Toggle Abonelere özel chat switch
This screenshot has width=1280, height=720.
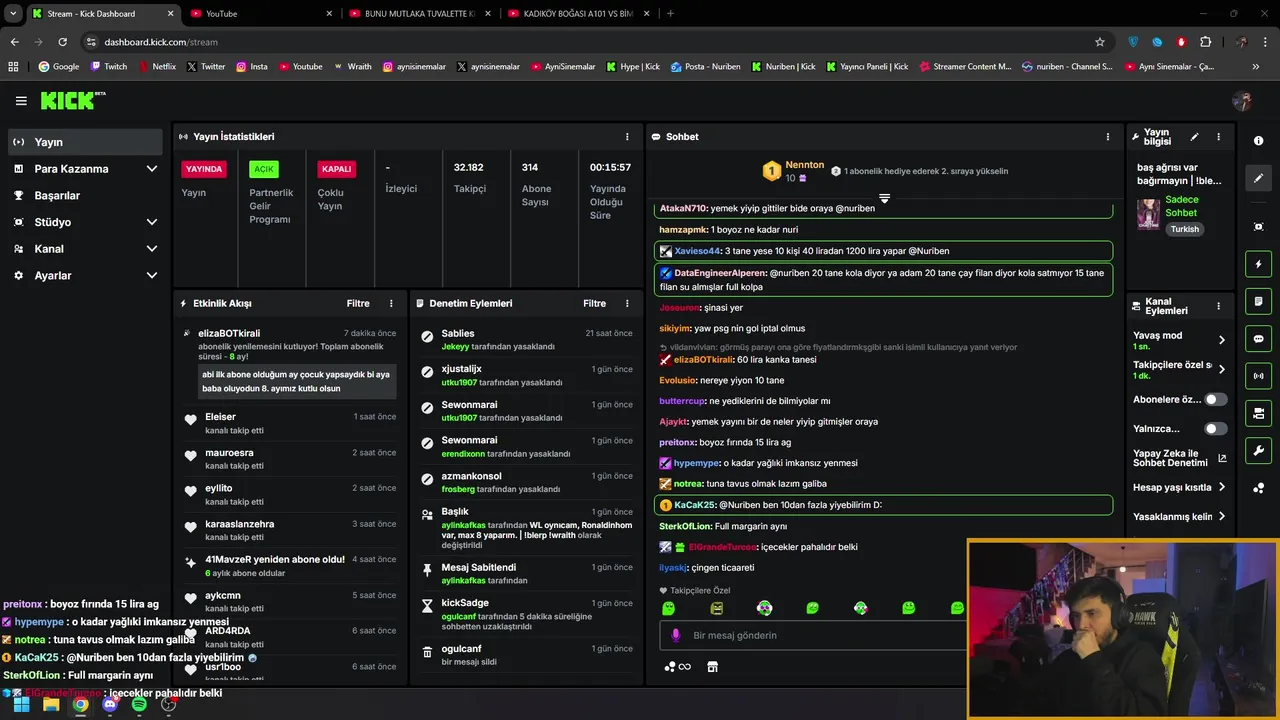(1215, 400)
